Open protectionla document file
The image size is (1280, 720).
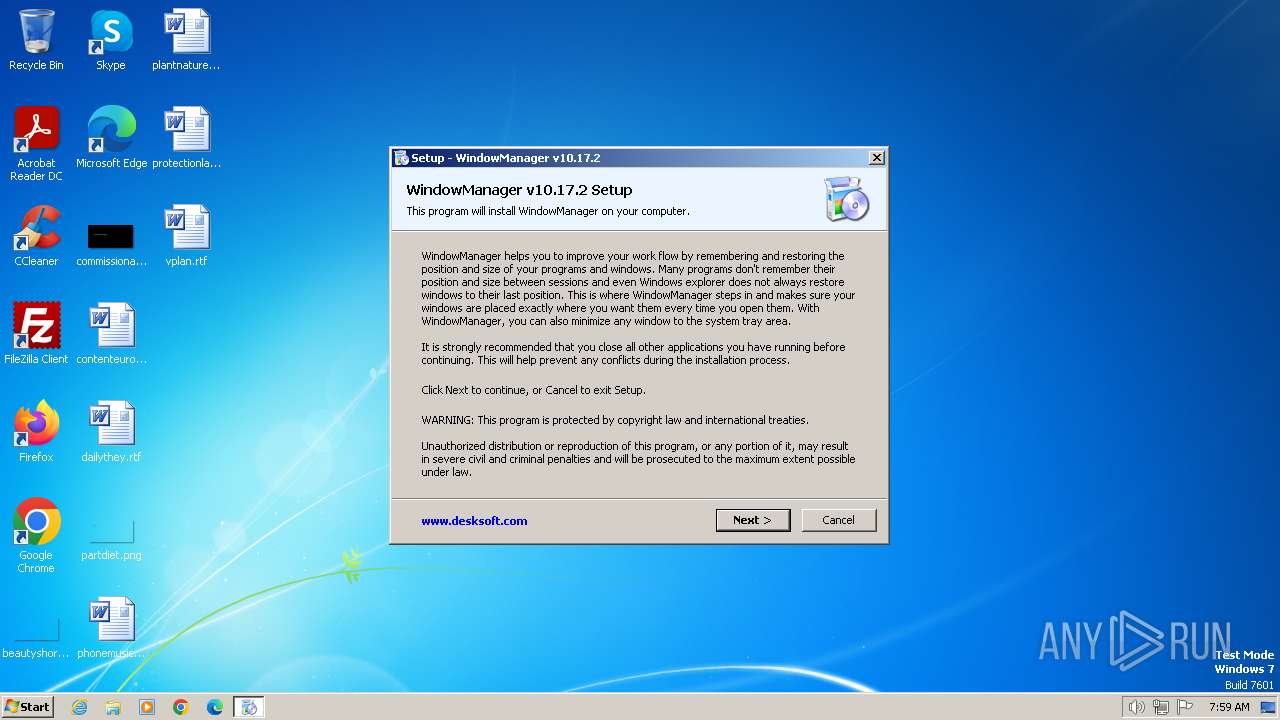click(x=186, y=139)
